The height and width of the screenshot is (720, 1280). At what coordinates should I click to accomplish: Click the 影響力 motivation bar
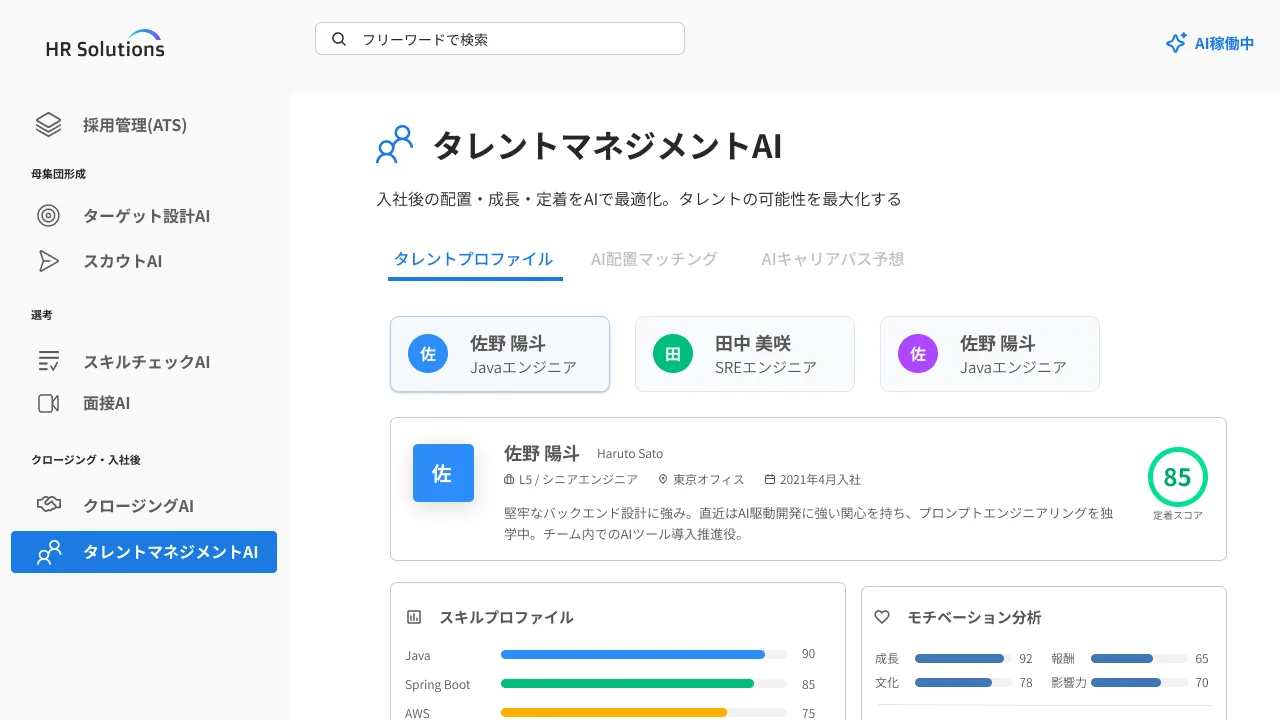(1139, 683)
